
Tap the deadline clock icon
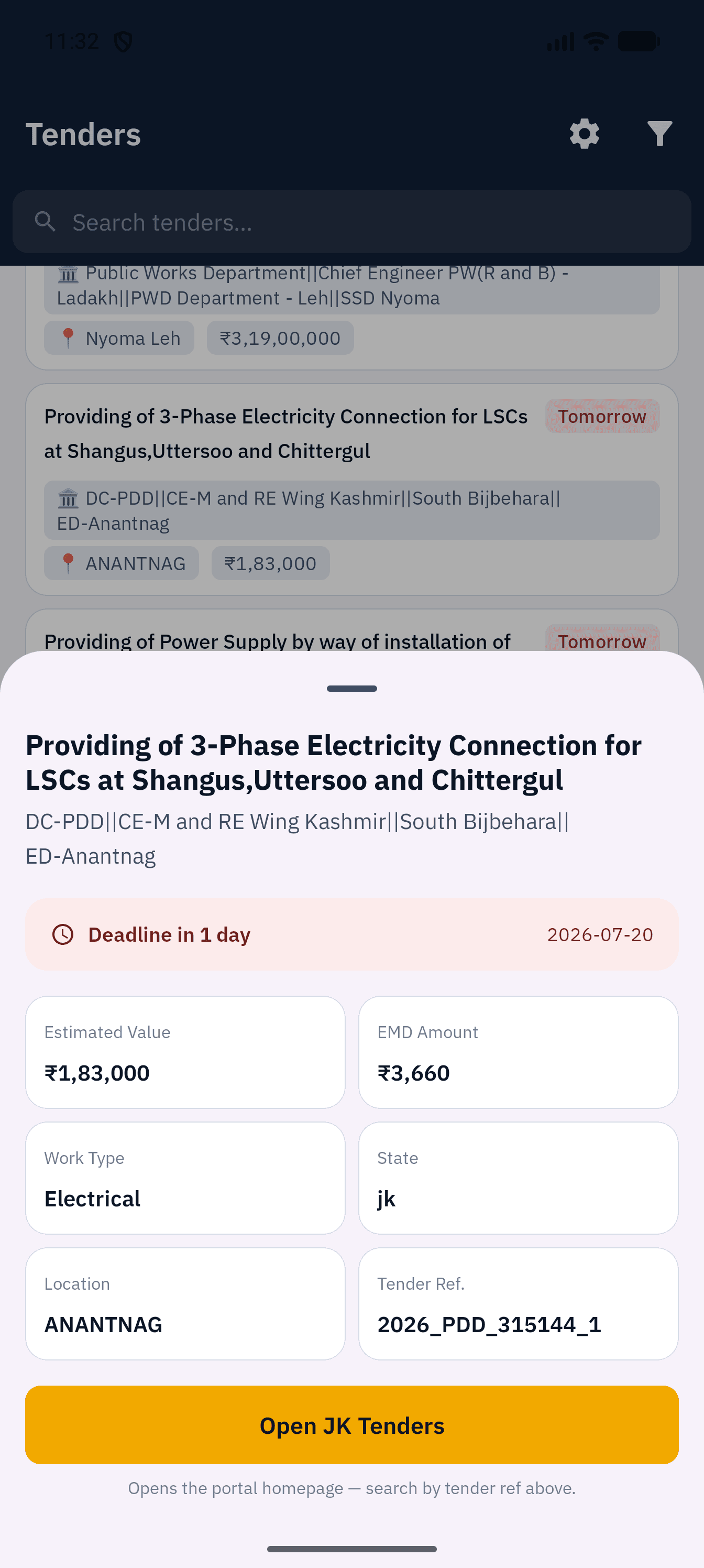coord(63,934)
